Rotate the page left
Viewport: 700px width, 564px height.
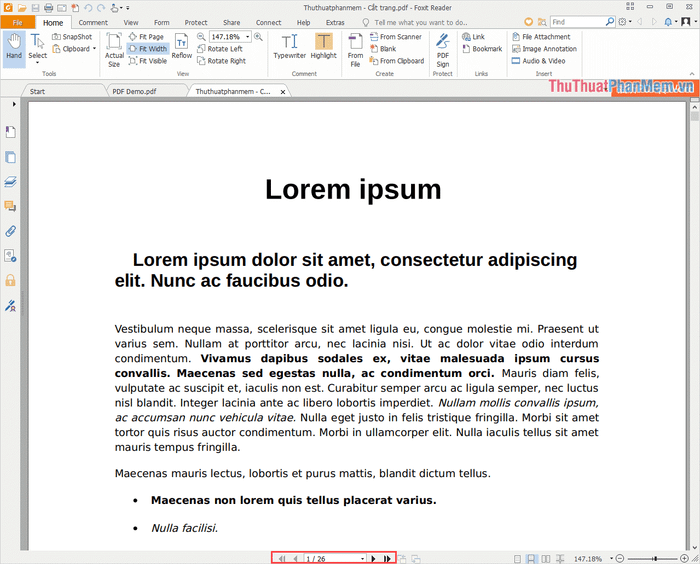pyautogui.click(x=220, y=49)
